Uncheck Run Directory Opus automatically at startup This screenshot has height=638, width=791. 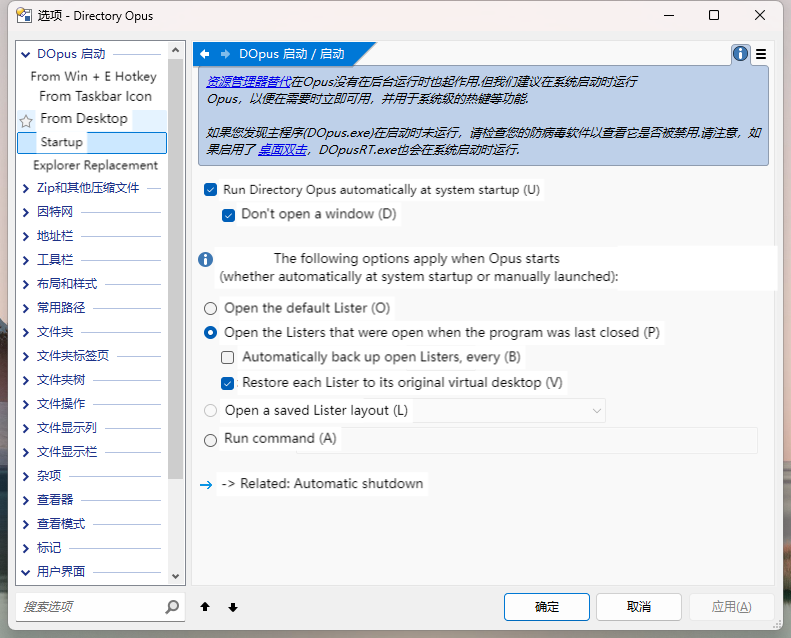[210, 190]
